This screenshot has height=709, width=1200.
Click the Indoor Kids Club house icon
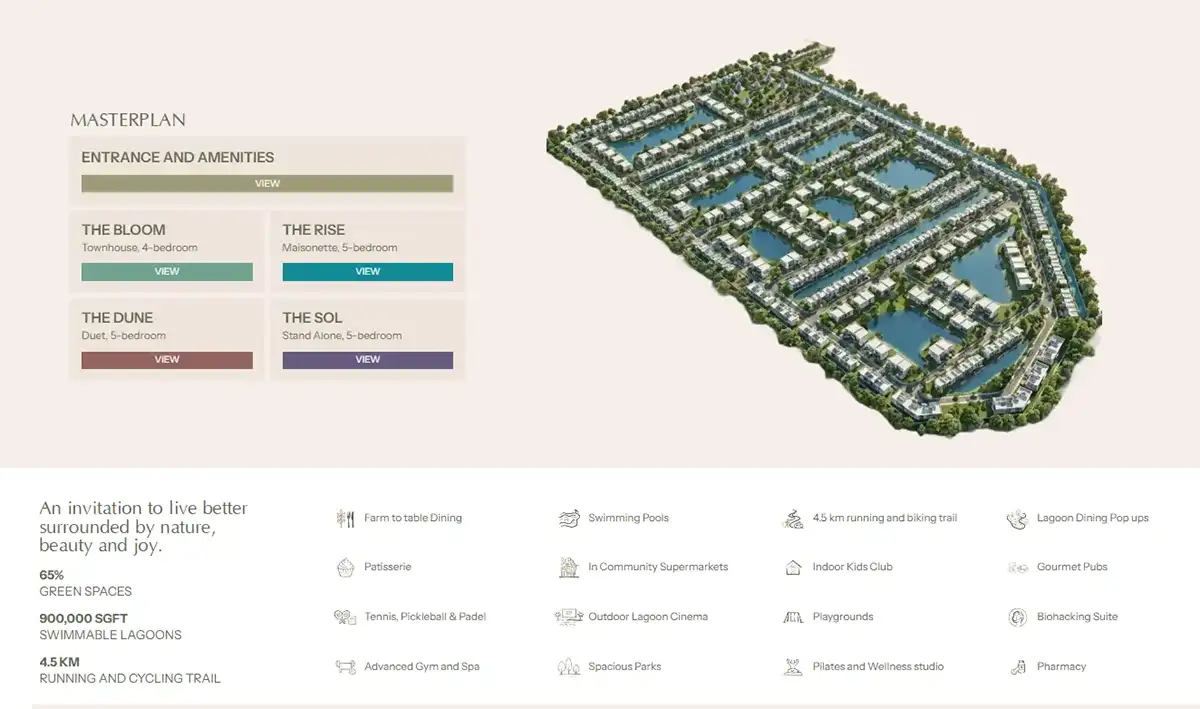tap(793, 567)
